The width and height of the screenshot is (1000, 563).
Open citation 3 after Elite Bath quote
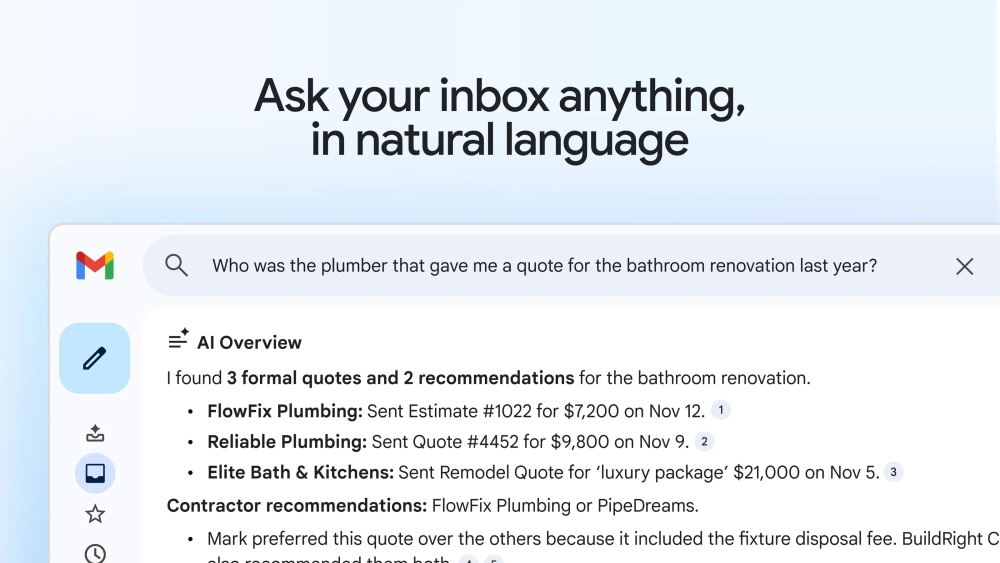coord(893,472)
